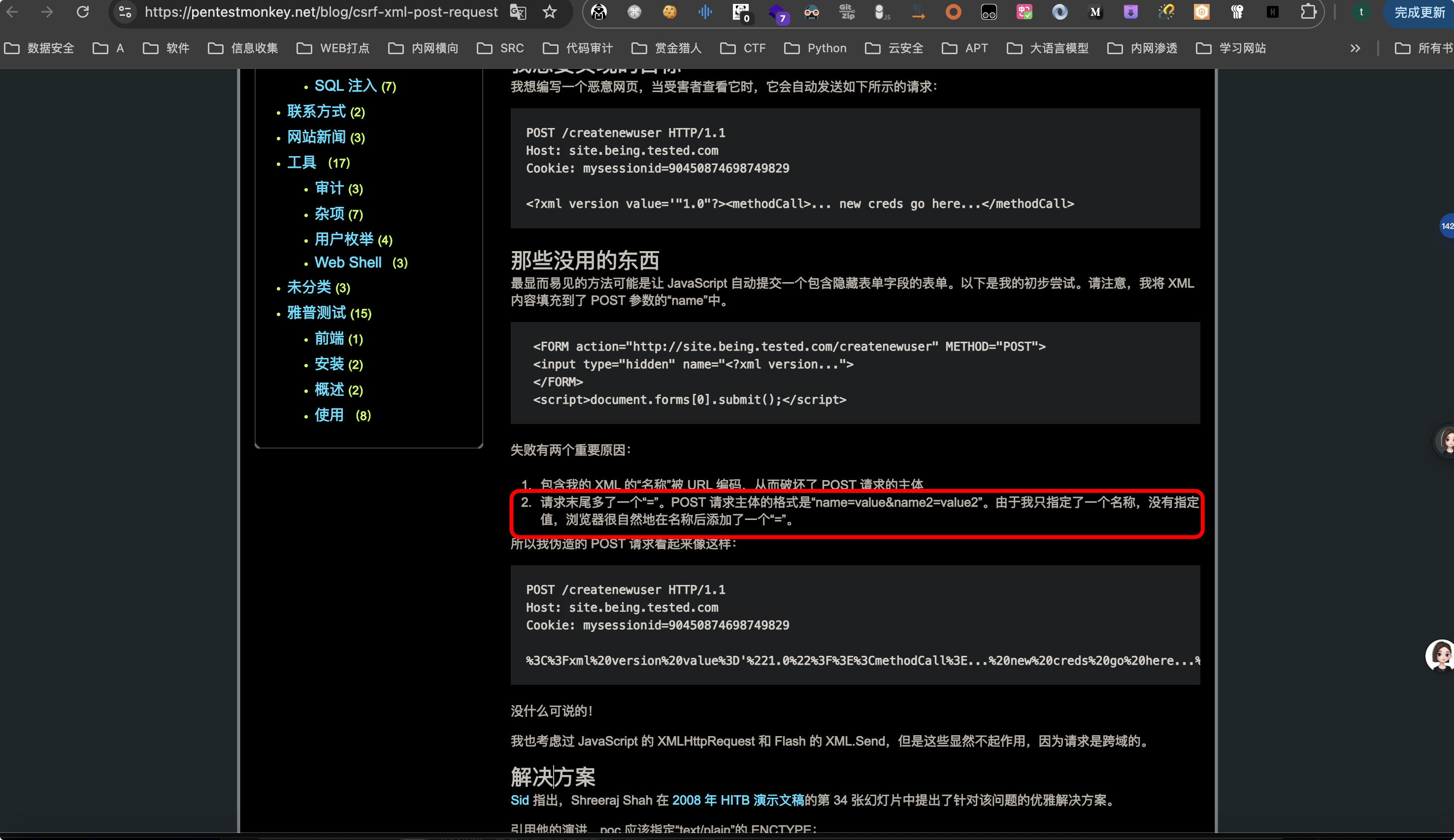Image resolution: width=1454 pixels, height=840 pixels.
Task: Click the blue 142 badge at right edge
Action: click(1446, 226)
